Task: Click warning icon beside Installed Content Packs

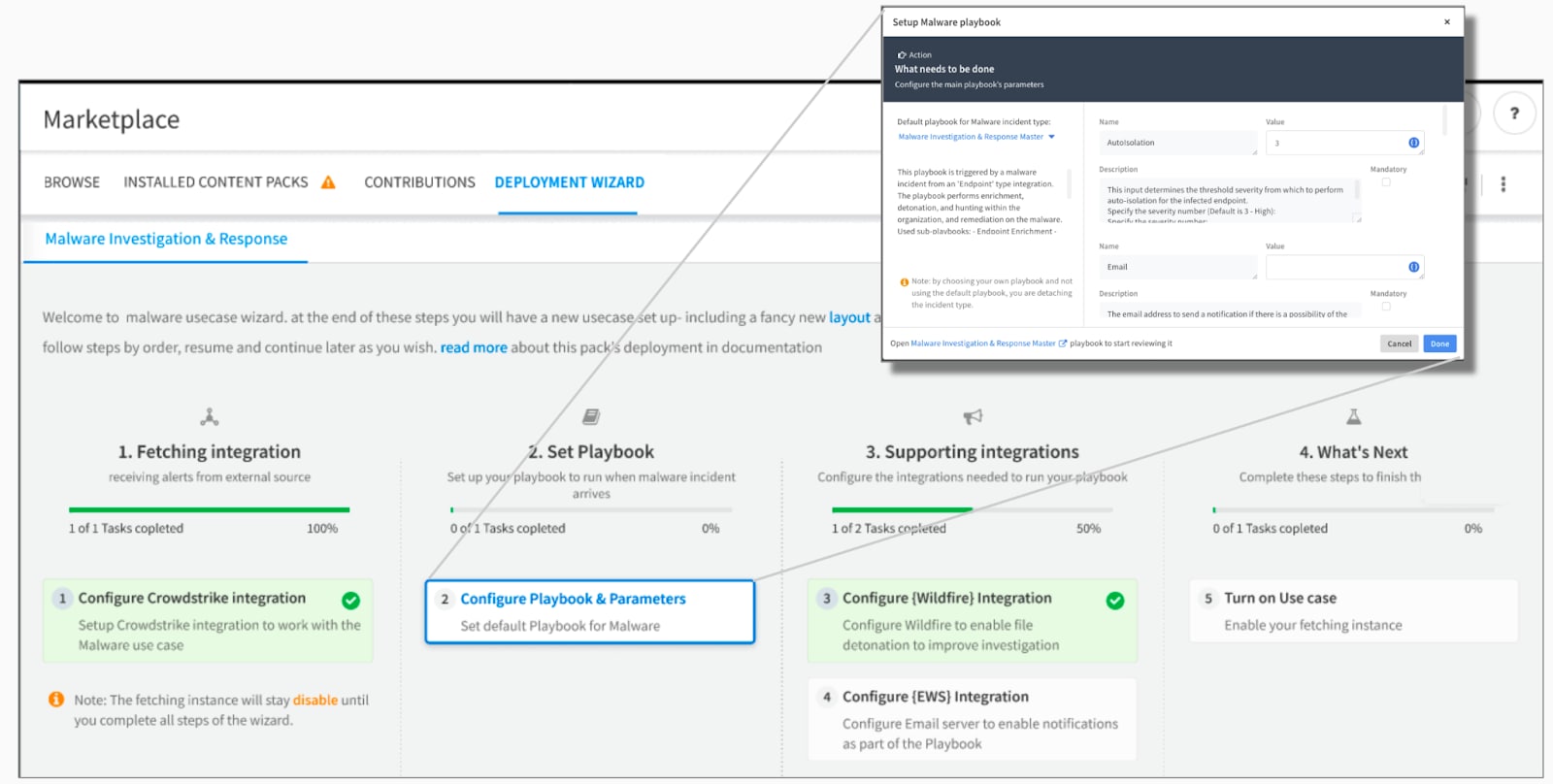Action: point(328,181)
